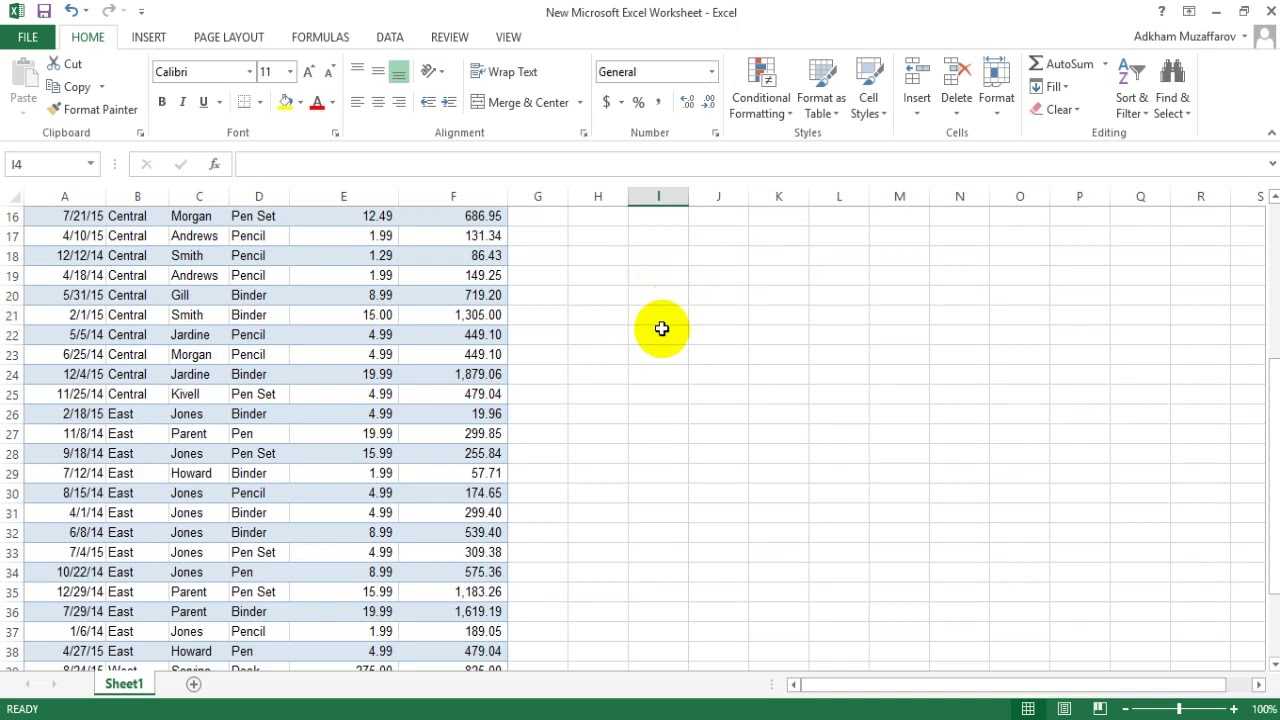Toggle Wrap Text

tap(504, 72)
